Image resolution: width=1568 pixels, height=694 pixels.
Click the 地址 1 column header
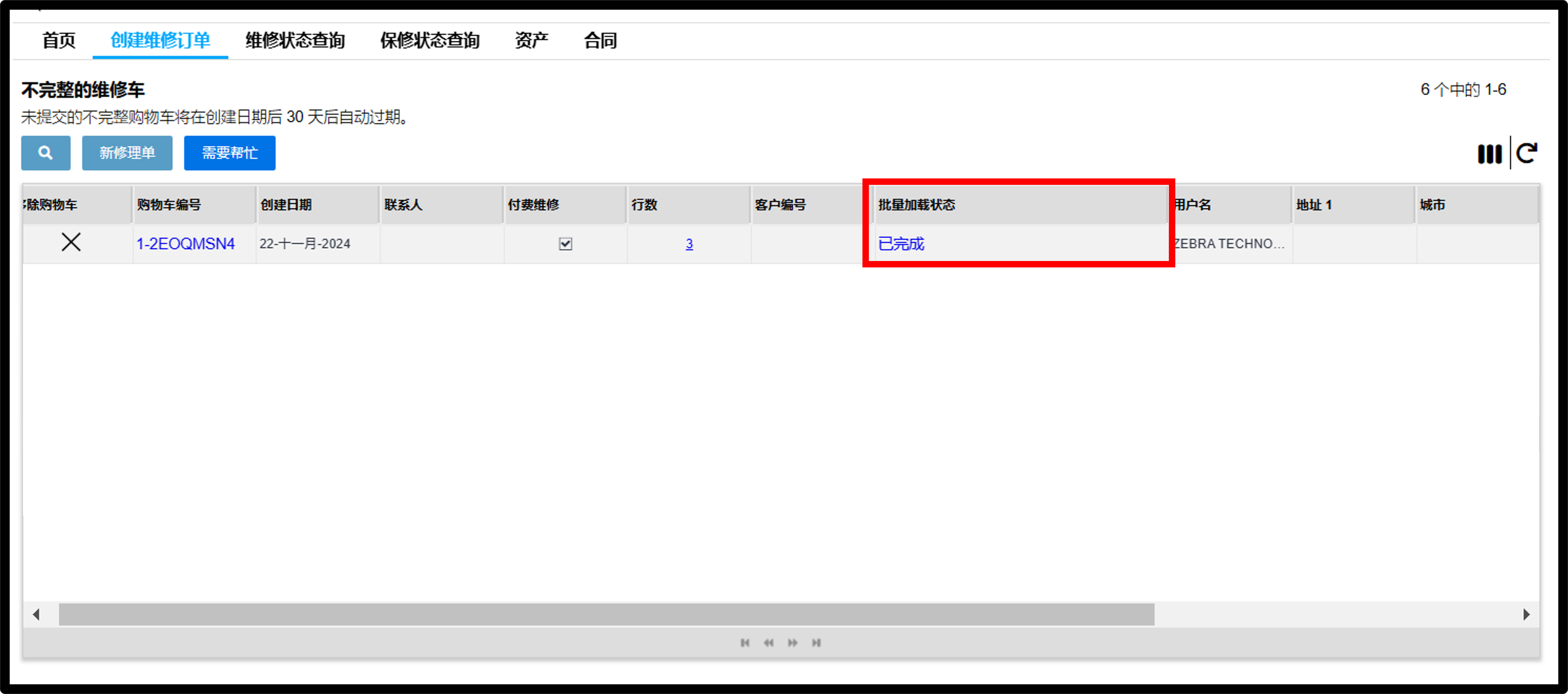tap(1352, 205)
